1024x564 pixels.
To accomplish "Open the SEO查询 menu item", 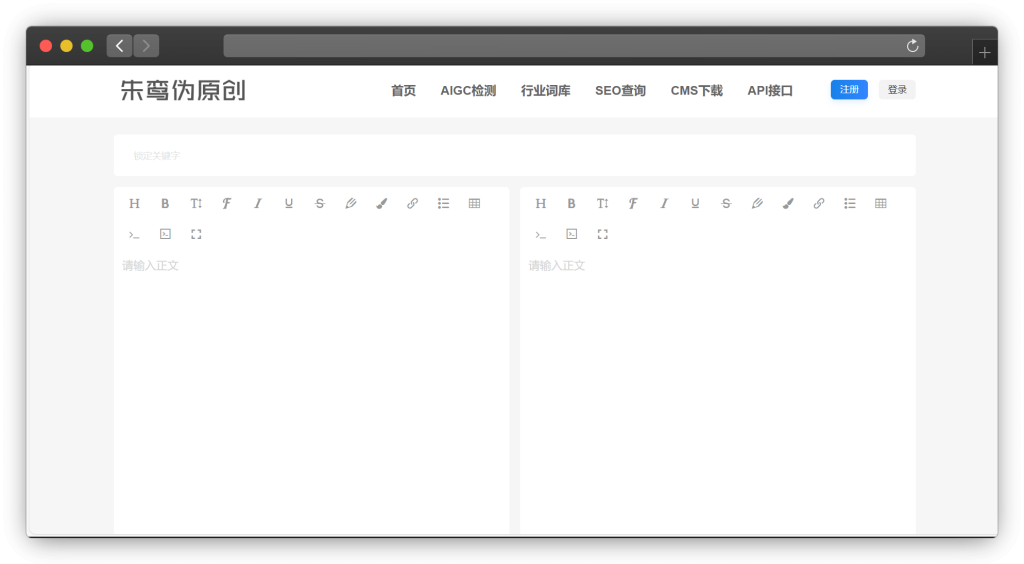I will (x=620, y=91).
